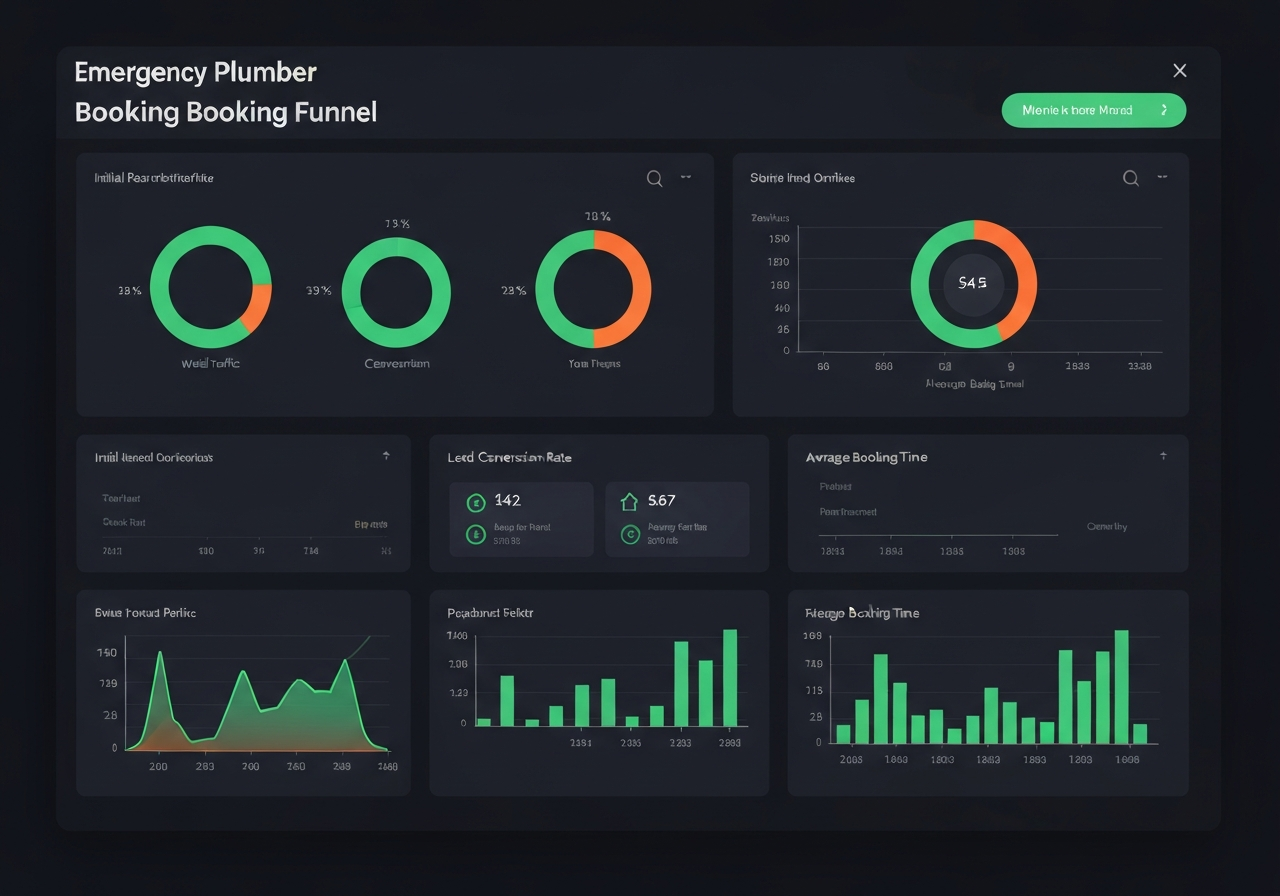This screenshot has height=896, width=1280.
Task: Click the circle icon below the house icon
Action: coord(630,535)
